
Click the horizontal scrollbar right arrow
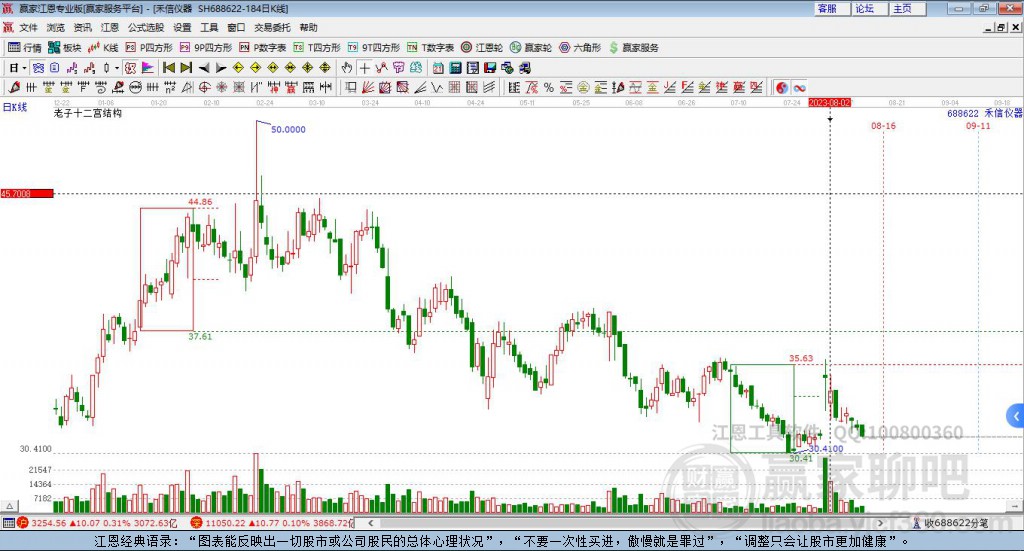(880, 523)
